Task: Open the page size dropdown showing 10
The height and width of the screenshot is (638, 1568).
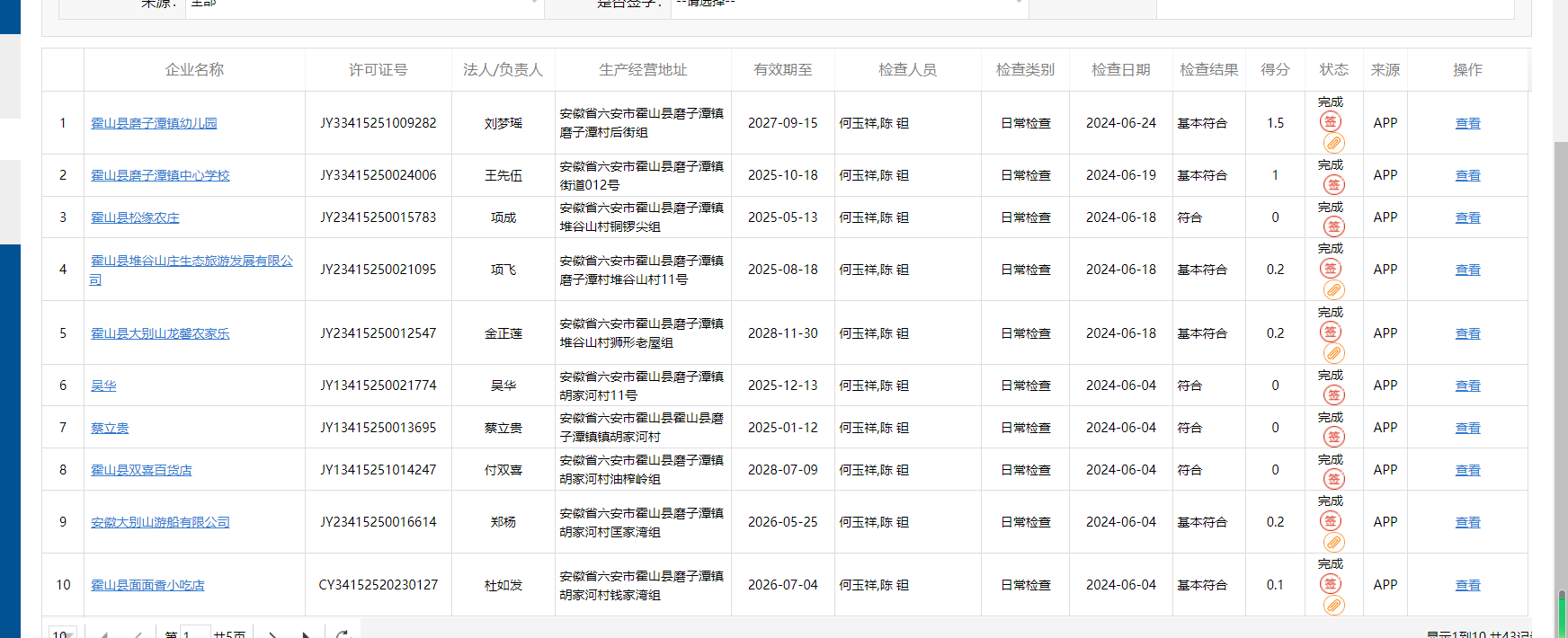Action: click(x=62, y=634)
